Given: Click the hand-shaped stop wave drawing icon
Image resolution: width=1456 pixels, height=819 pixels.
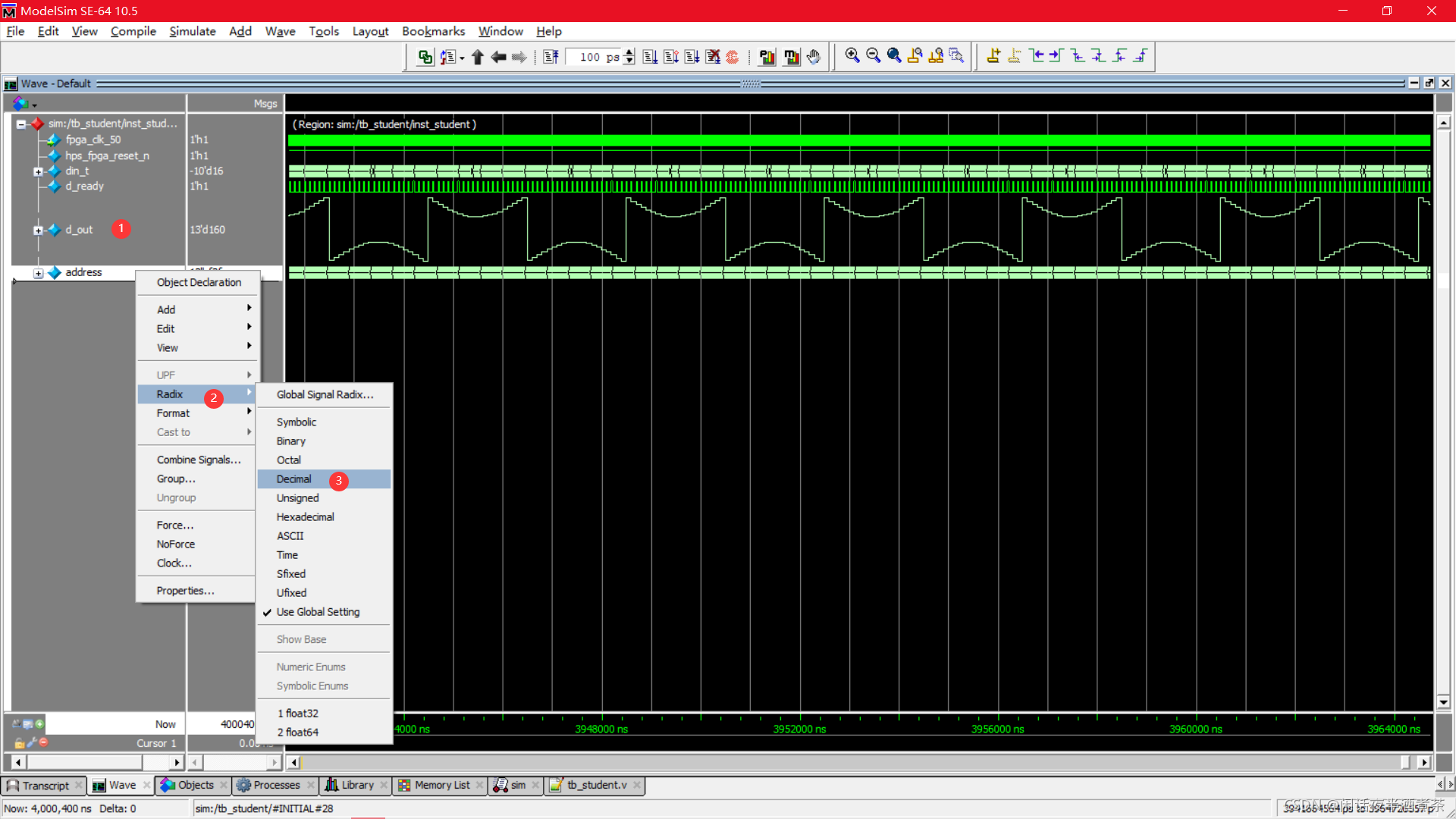Looking at the screenshot, I should tap(814, 57).
